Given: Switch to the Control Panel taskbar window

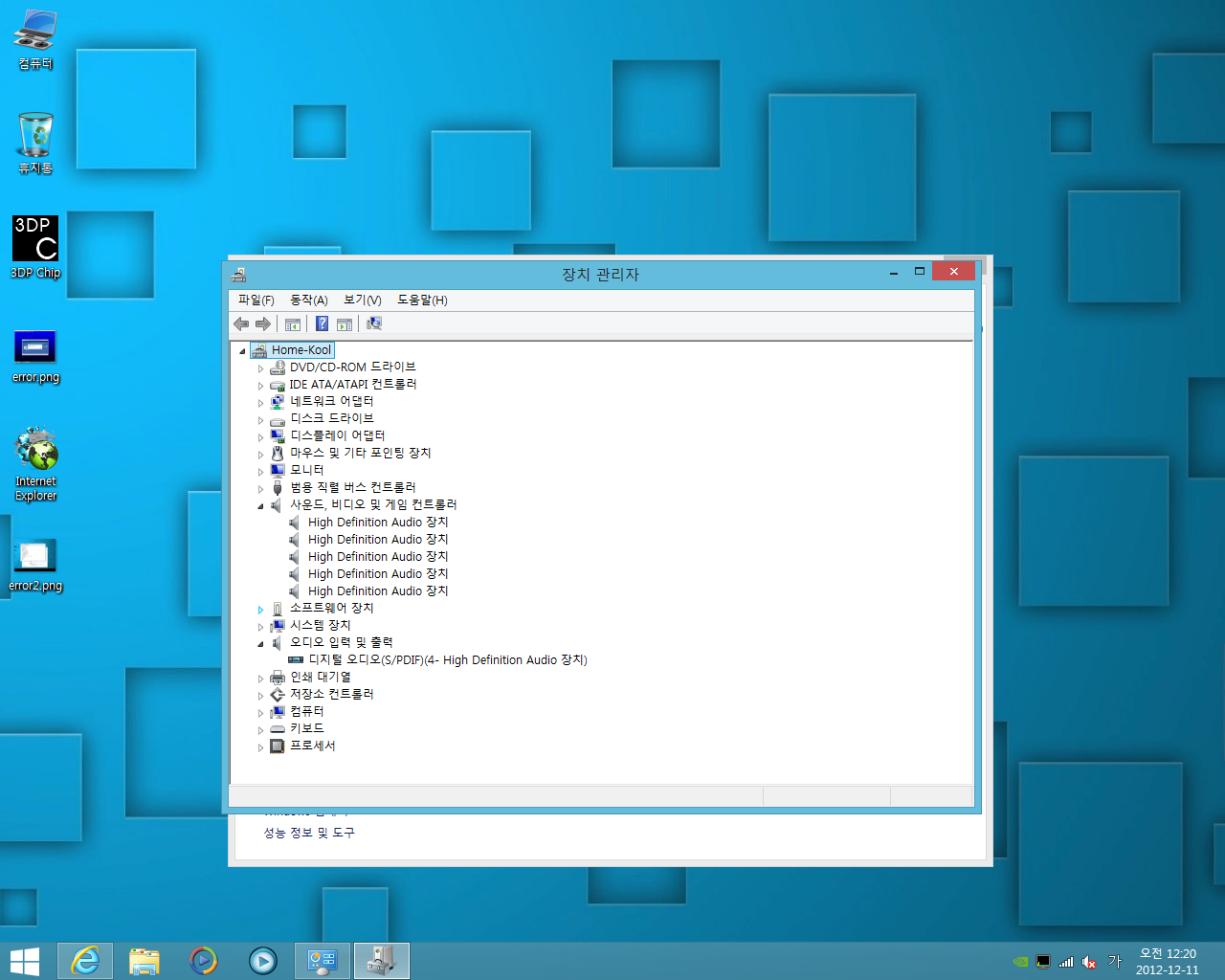Looking at the screenshot, I should 323,961.
